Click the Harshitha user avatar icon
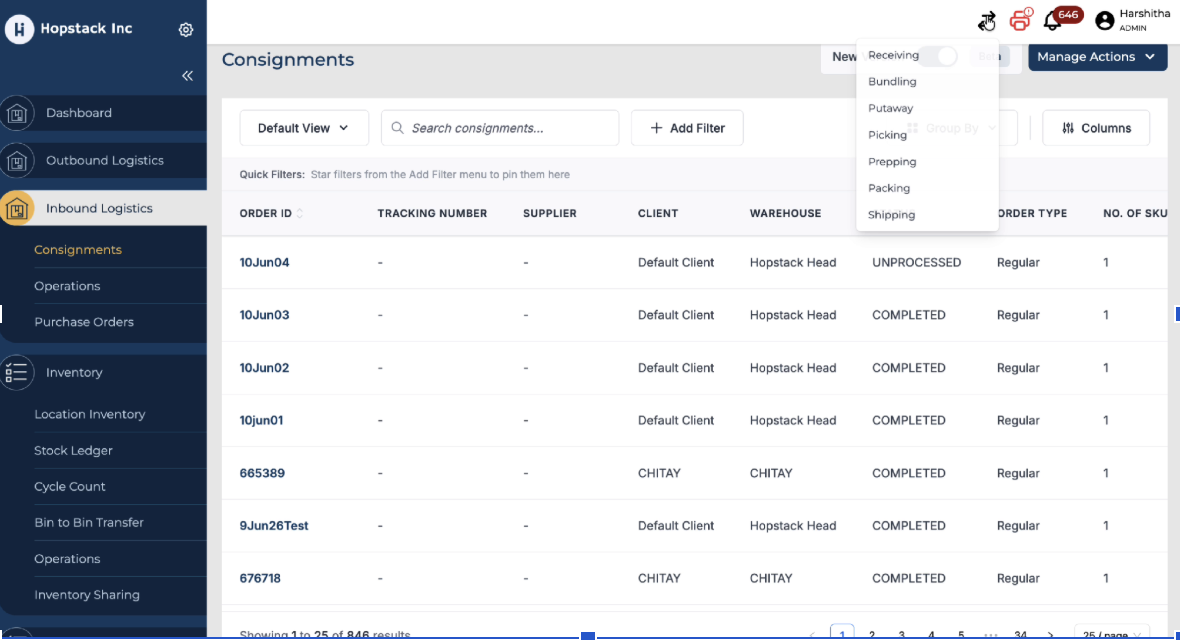Viewport: 1180px width, 640px height. pos(1104,20)
